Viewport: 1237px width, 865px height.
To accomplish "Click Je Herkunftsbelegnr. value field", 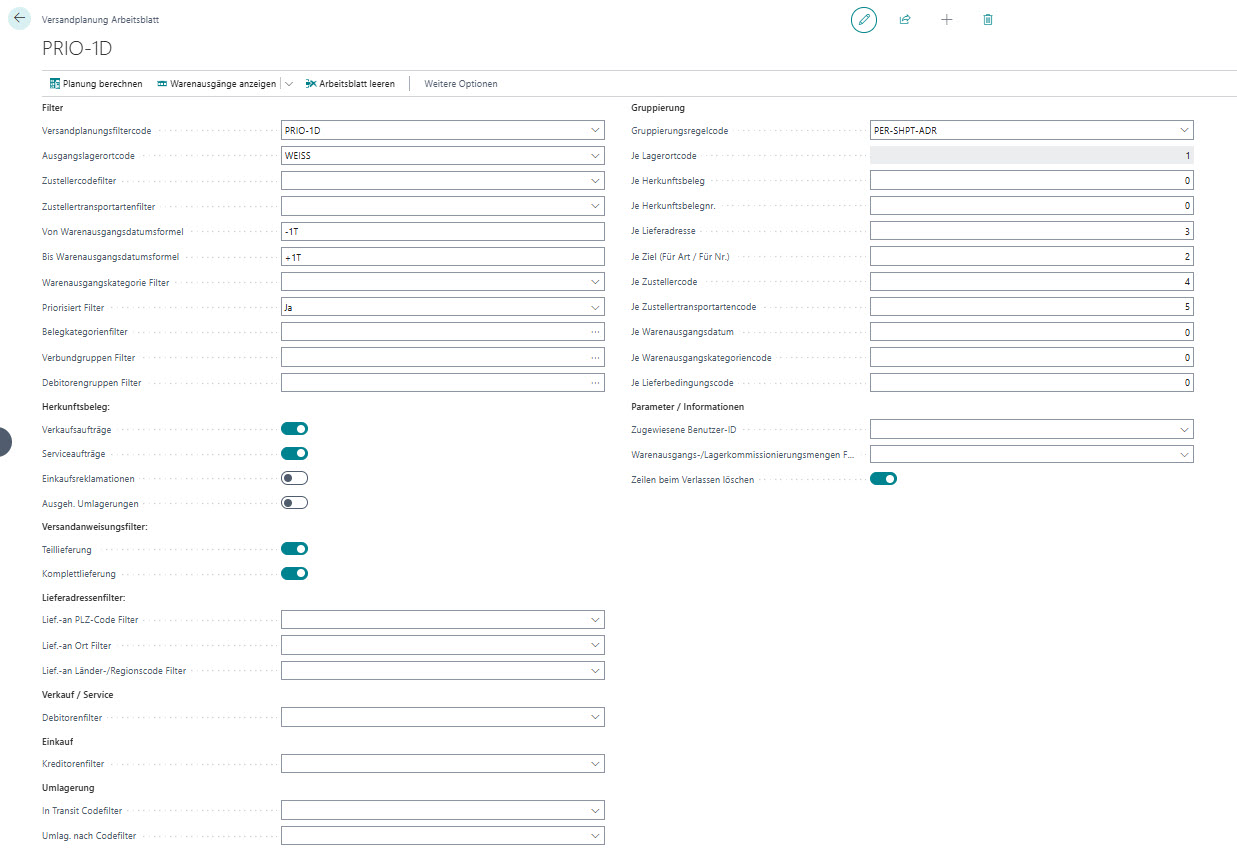I will click(x=1032, y=206).
